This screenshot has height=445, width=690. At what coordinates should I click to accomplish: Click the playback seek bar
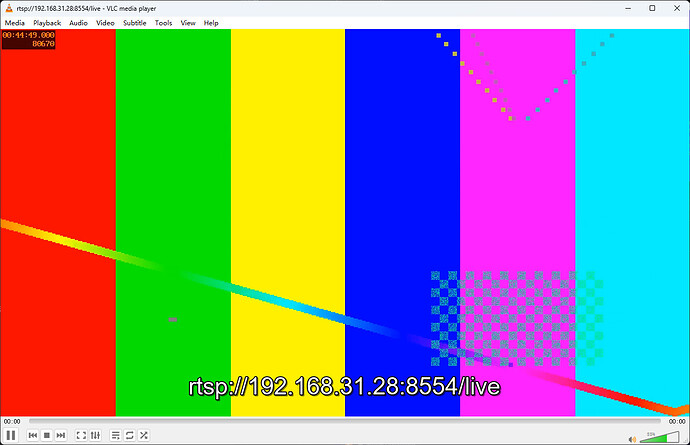[345, 421]
